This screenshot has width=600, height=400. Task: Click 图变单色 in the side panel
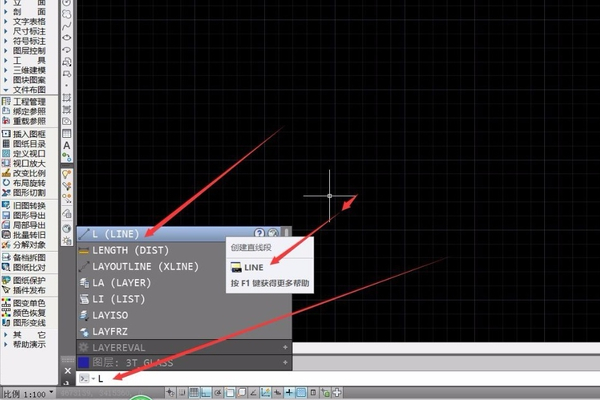pos(29,303)
